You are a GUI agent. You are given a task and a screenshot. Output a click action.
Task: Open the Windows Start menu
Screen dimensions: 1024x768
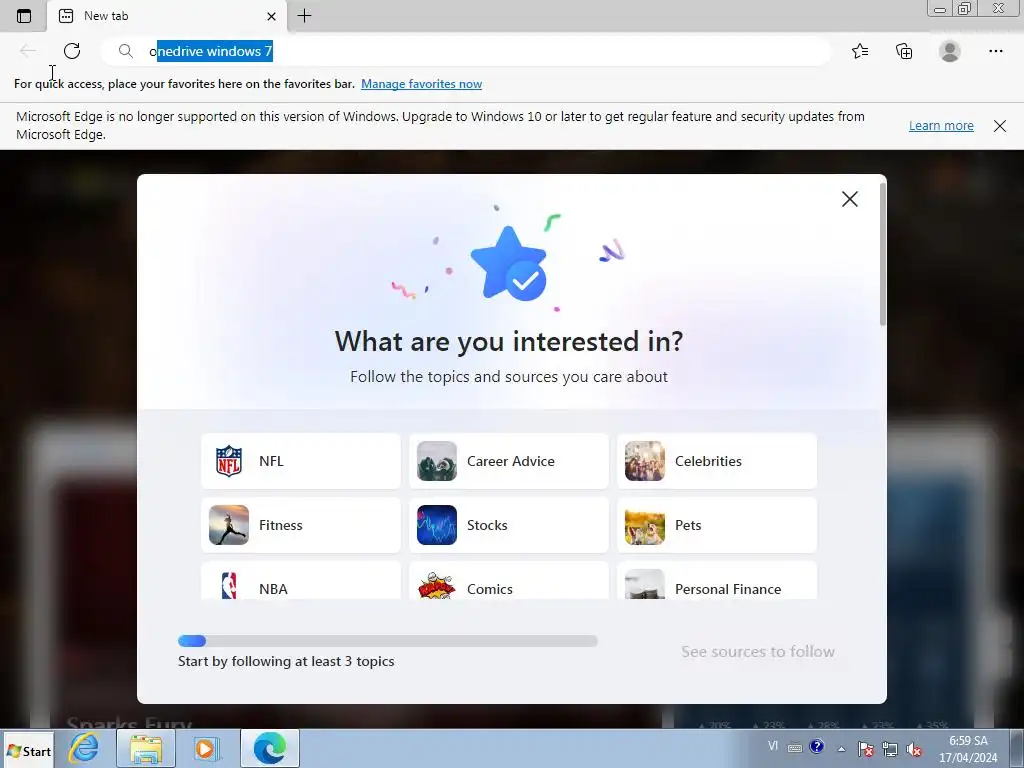[x=29, y=751]
